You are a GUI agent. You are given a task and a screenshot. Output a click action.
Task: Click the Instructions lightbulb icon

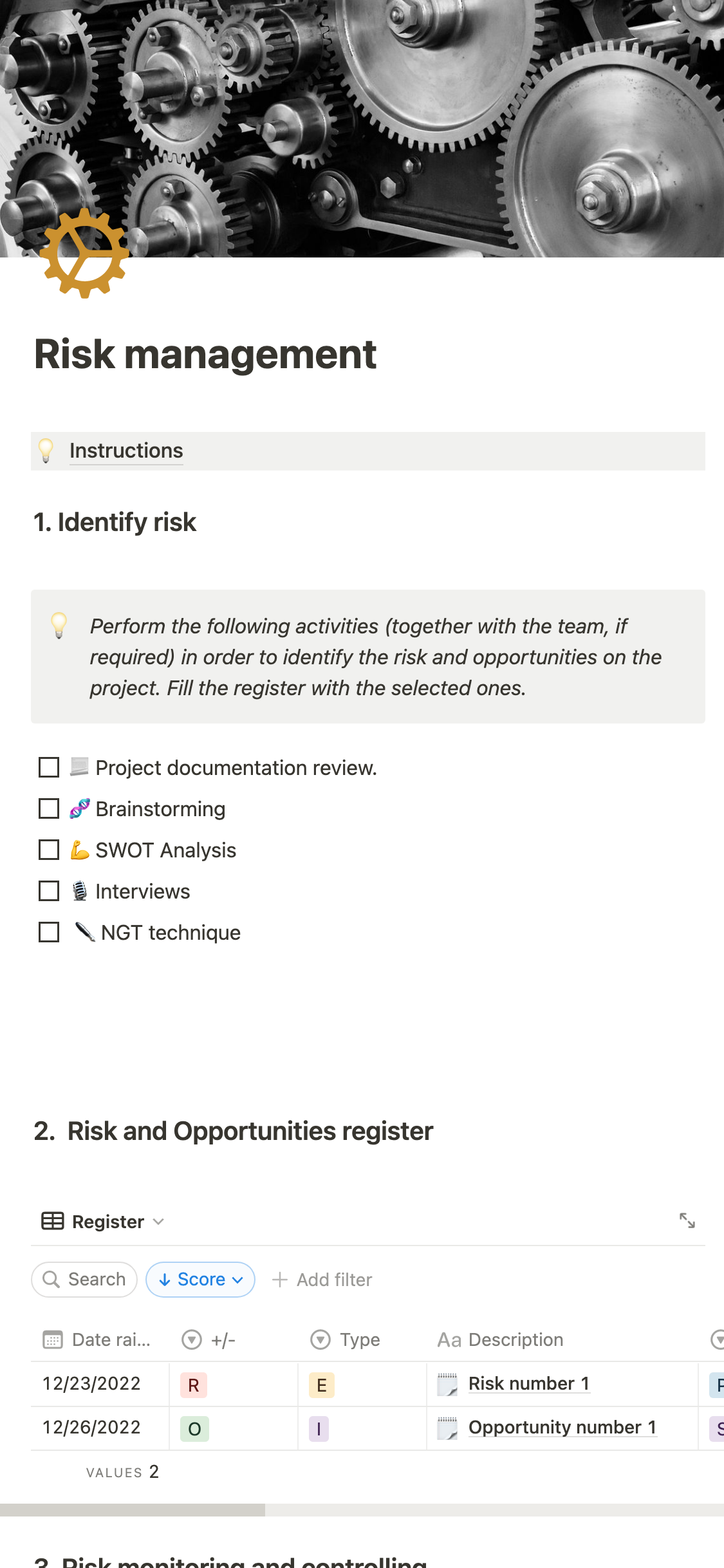pos(46,451)
